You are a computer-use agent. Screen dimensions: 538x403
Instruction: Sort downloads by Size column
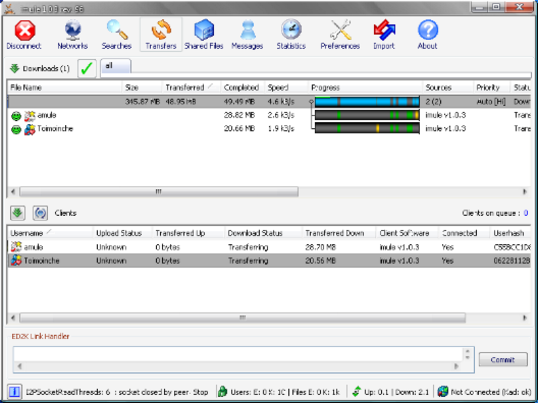(142, 87)
